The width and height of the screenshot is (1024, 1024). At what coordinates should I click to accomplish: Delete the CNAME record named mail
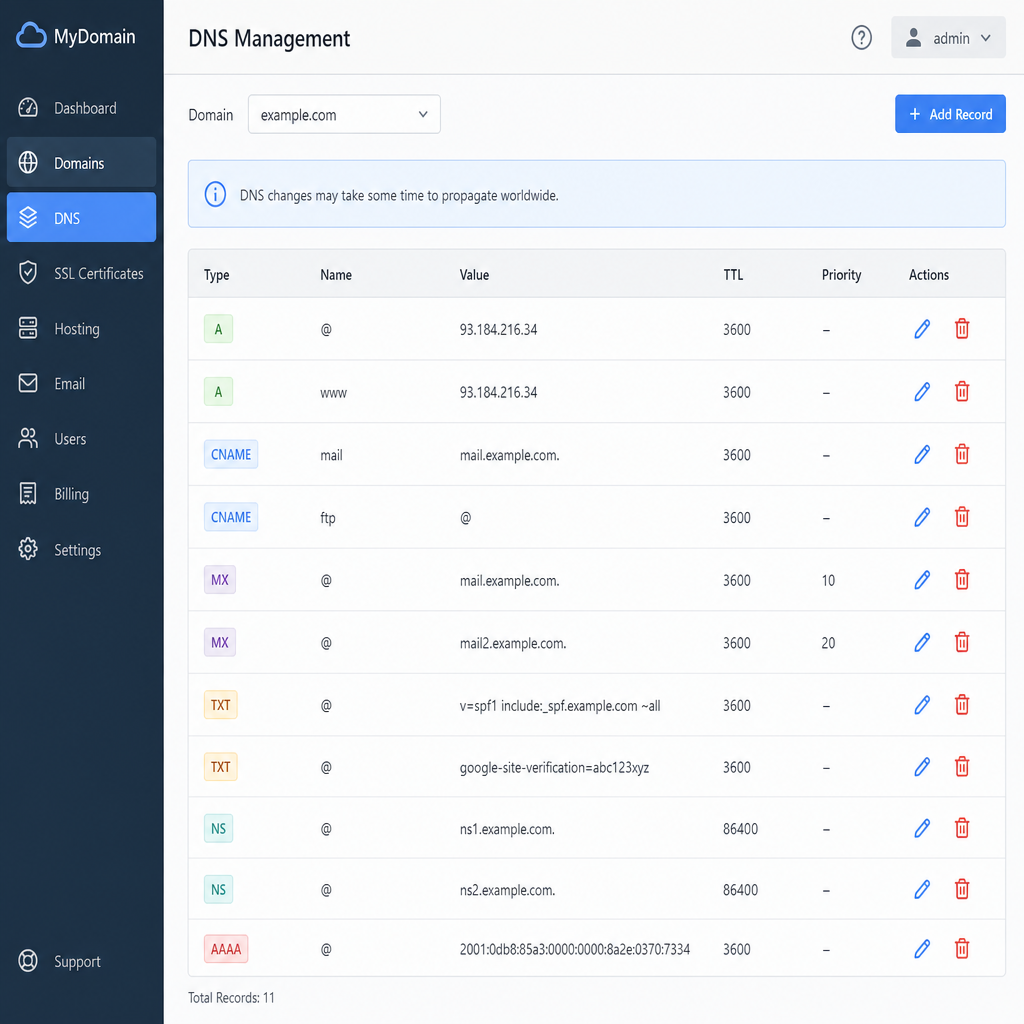tap(961, 455)
